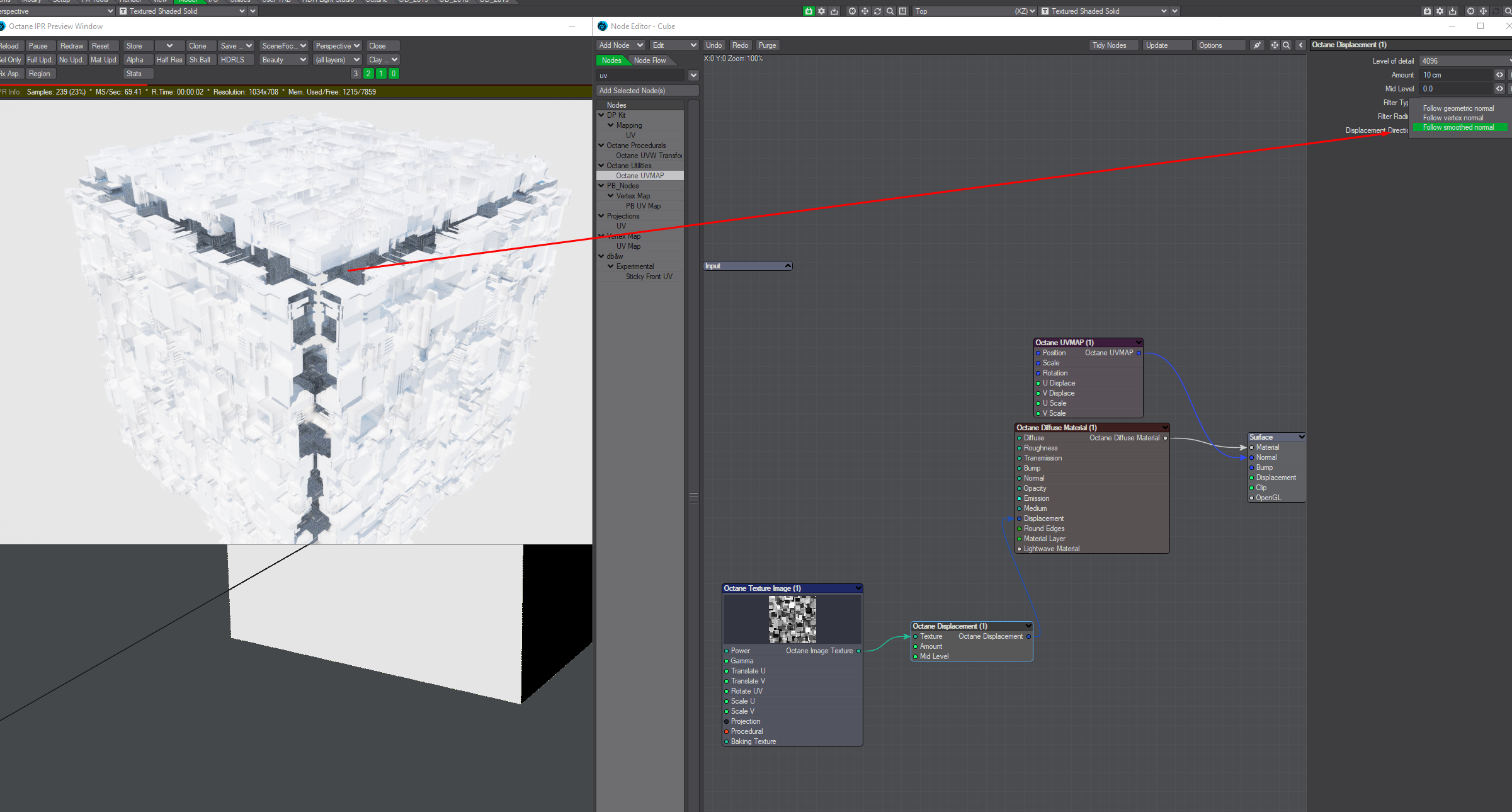This screenshot has width=1512, height=812.
Task: Click the Octane Texture Image thumbnail preview
Action: pyautogui.click(x=792, y=619)
